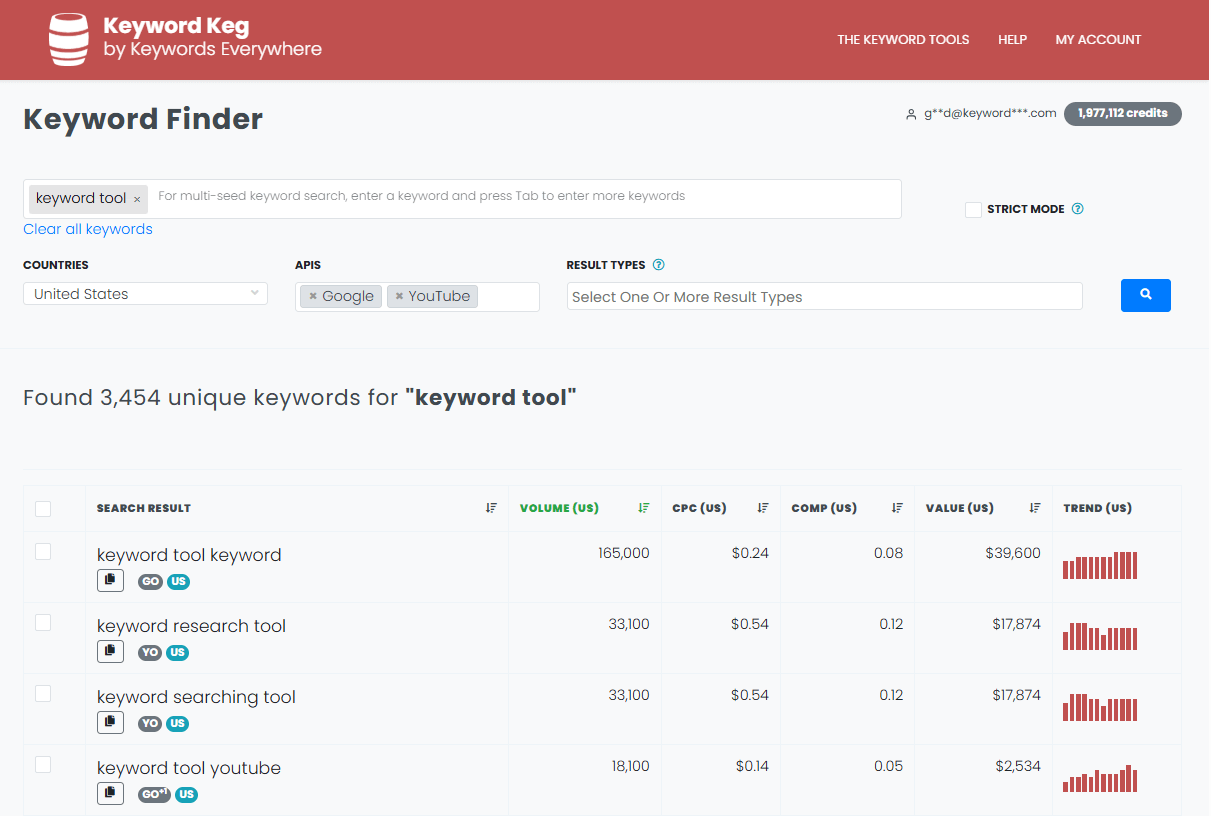Viewport: 1211px width, 816px height.
Task: Open The Keyword Tools menu
Action: click(903, 40)
